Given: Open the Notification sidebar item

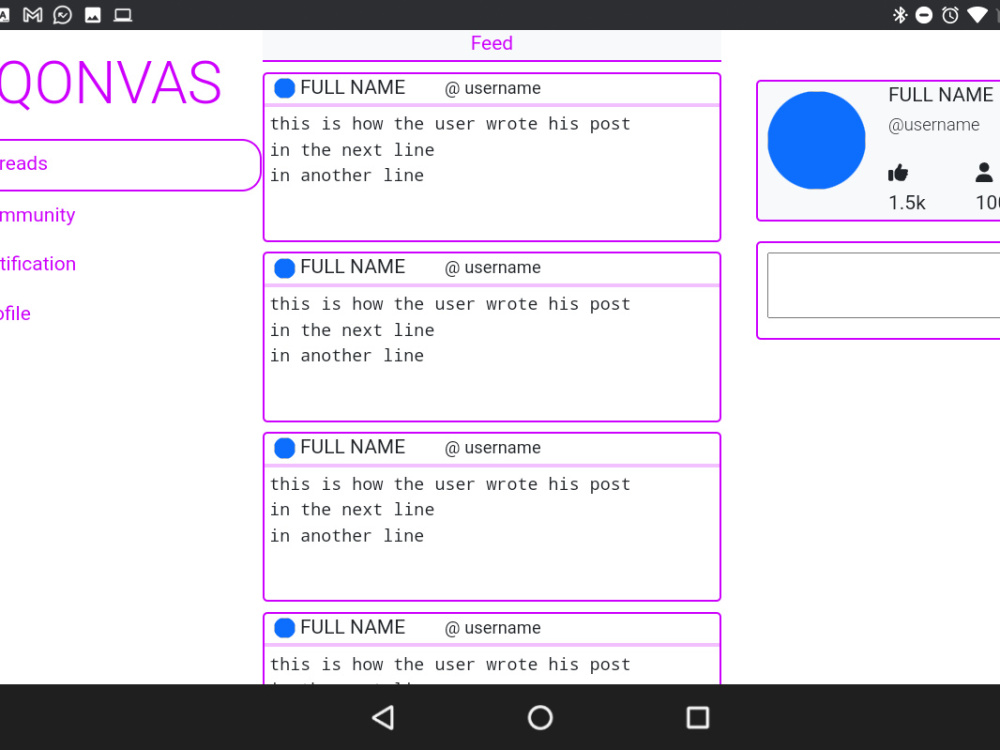Looking at the screenshot, I should (38, 264).
